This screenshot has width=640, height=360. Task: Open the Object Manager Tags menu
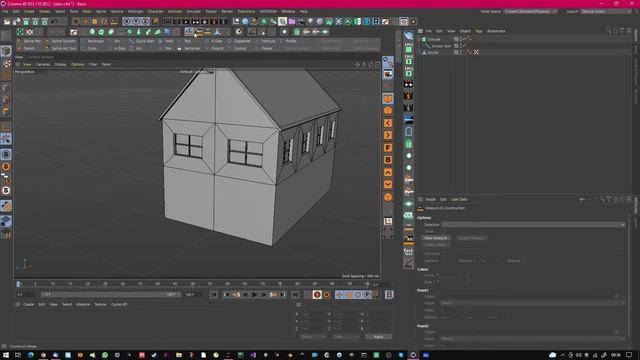478,31
